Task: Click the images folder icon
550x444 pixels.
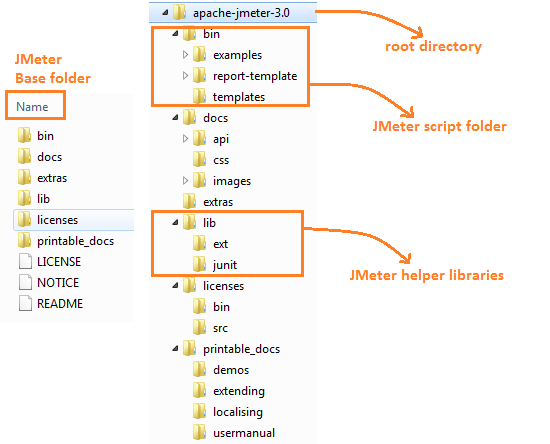Action: click(x=200, y=181)
